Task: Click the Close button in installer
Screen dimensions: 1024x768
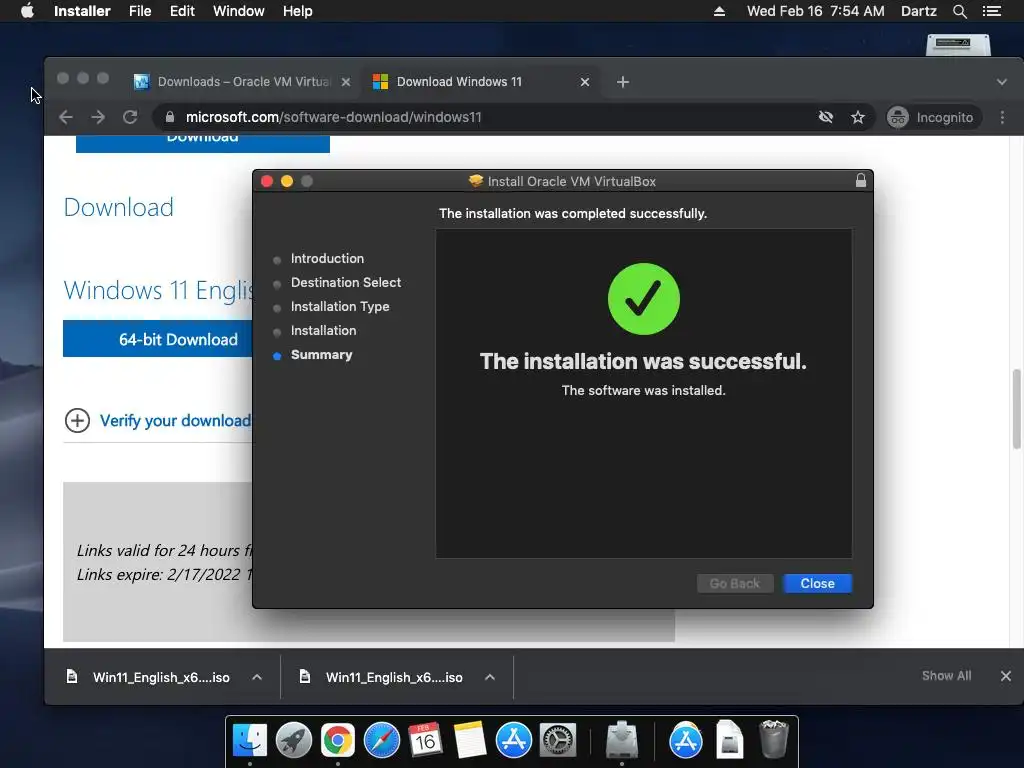Action: [817, 583]
